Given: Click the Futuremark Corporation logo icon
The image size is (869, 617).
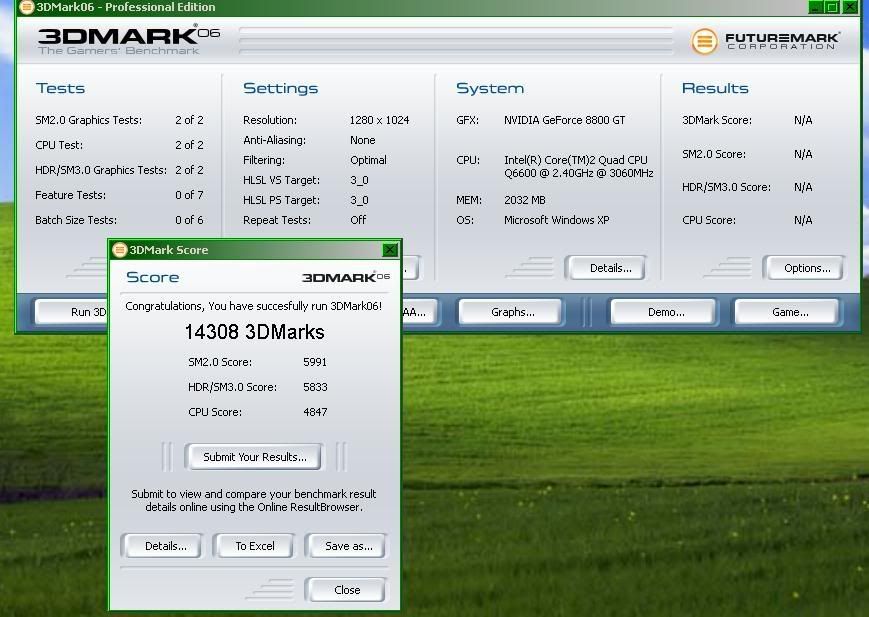Looking at the screenshot, I should [704, 41].
